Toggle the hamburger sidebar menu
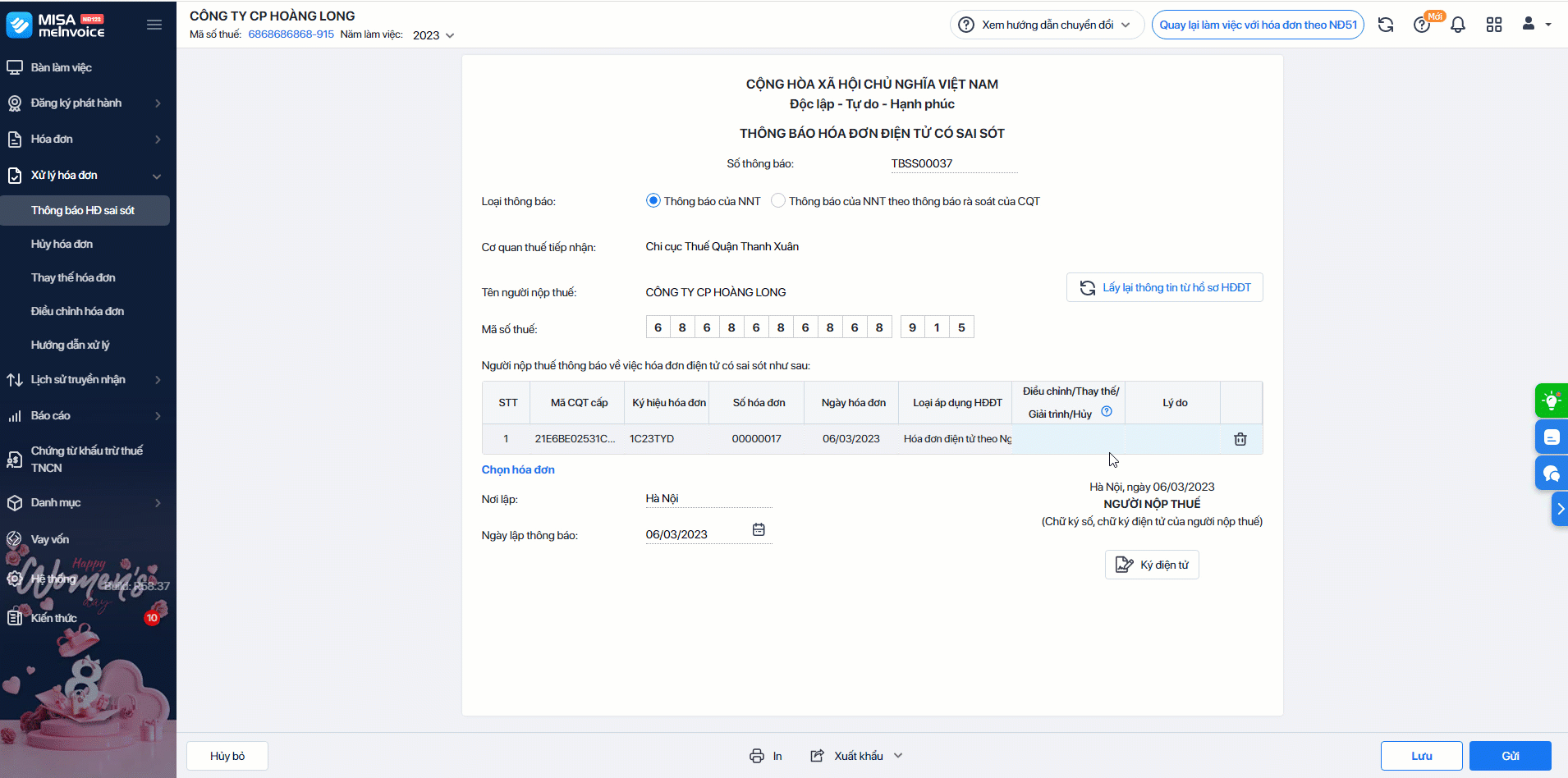The height and width of the screenshot is (778, 1568). [154, 25]
